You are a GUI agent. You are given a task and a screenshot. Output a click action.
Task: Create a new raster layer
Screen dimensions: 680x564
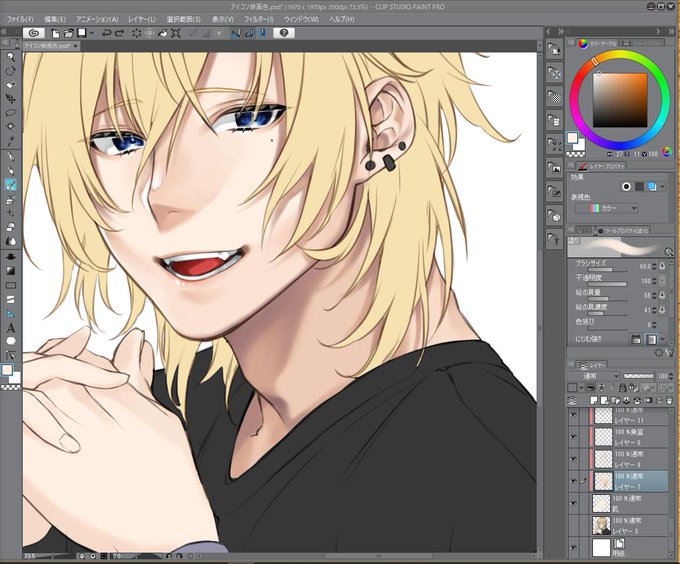point(594,400)
